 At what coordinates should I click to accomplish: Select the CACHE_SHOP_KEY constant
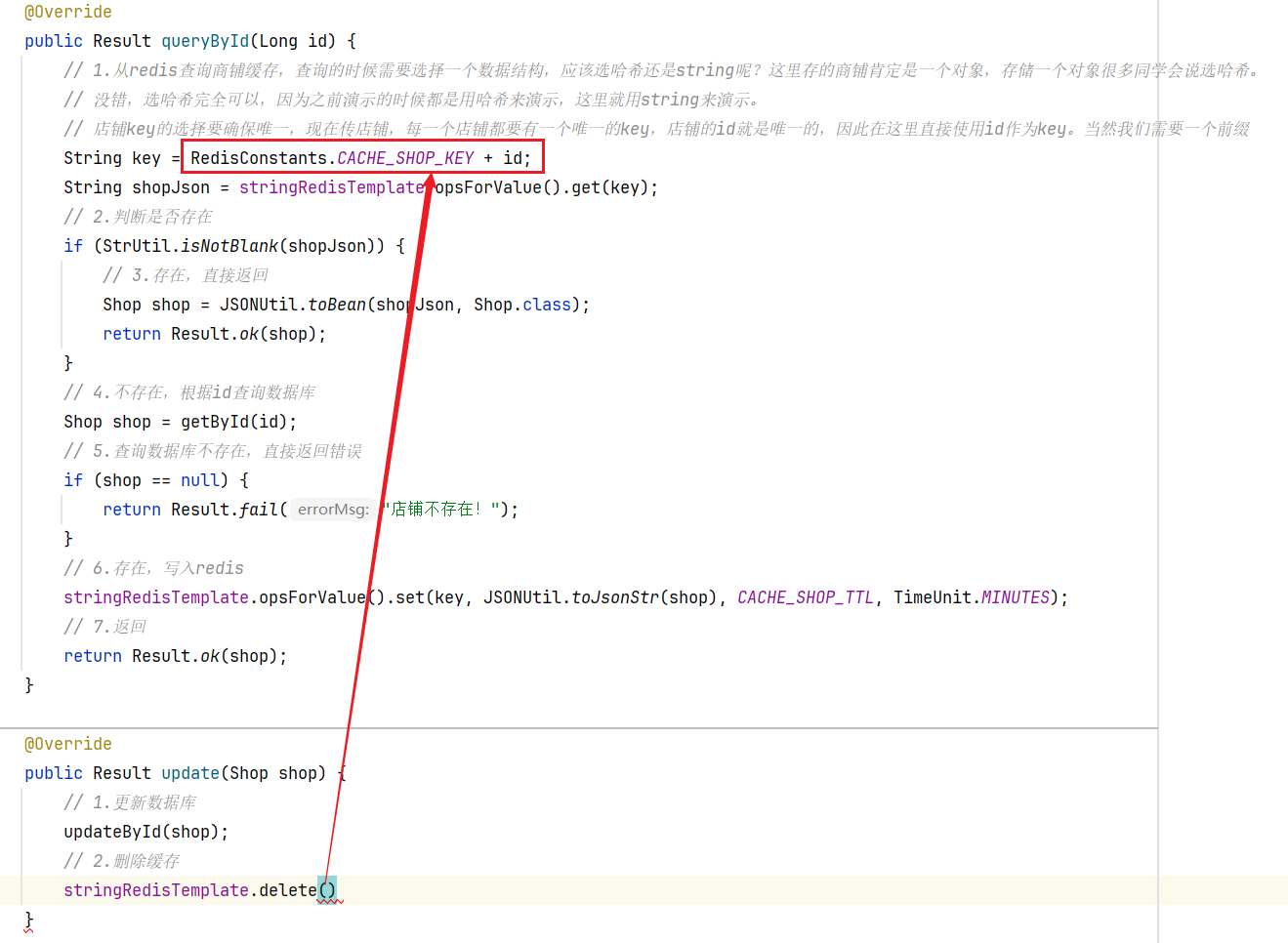tap(405, 158)
